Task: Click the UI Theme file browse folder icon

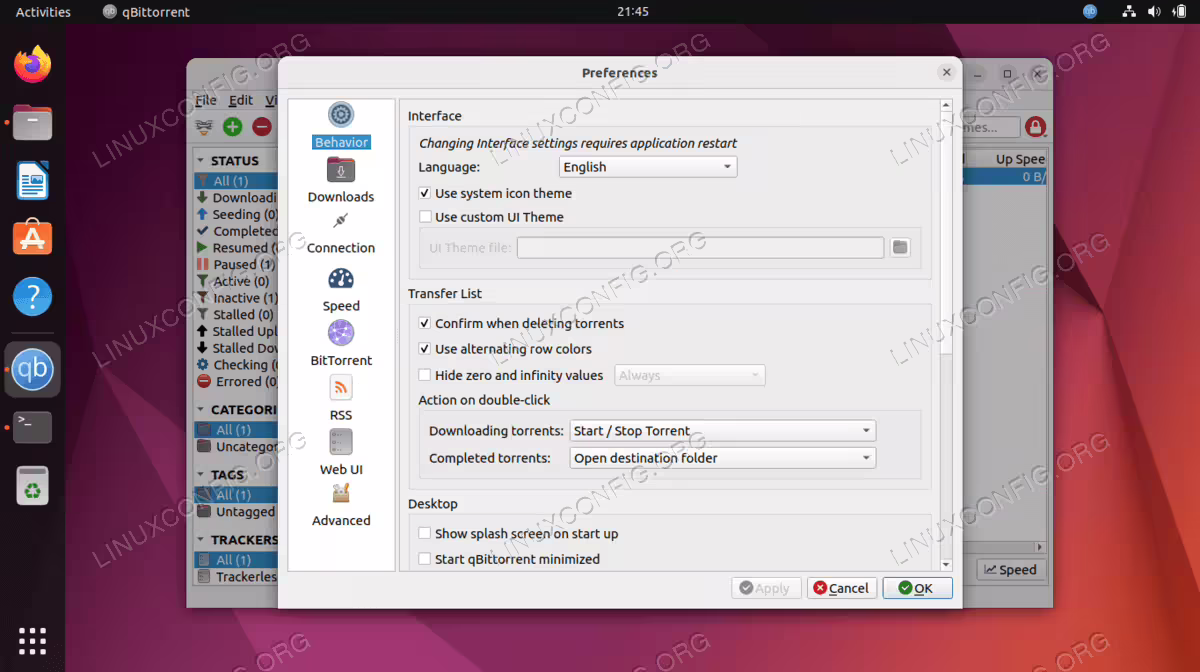Action: pyautogui.click(x=900, y=247)
